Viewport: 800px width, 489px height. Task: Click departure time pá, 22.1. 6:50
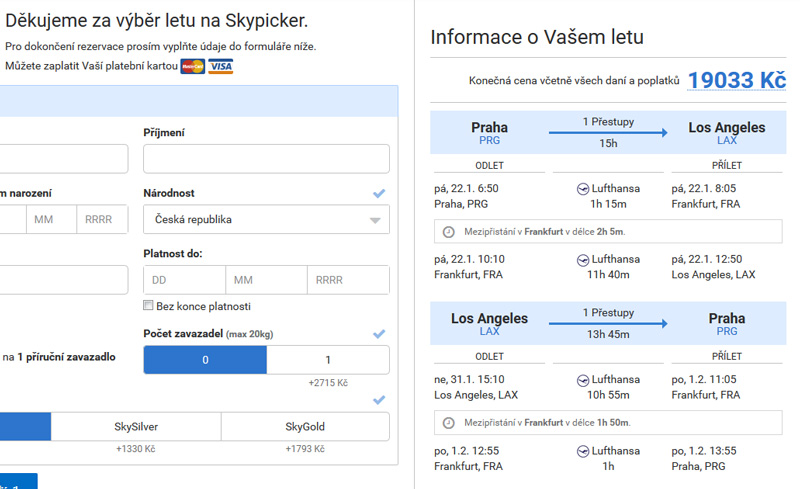coord(466,188)
